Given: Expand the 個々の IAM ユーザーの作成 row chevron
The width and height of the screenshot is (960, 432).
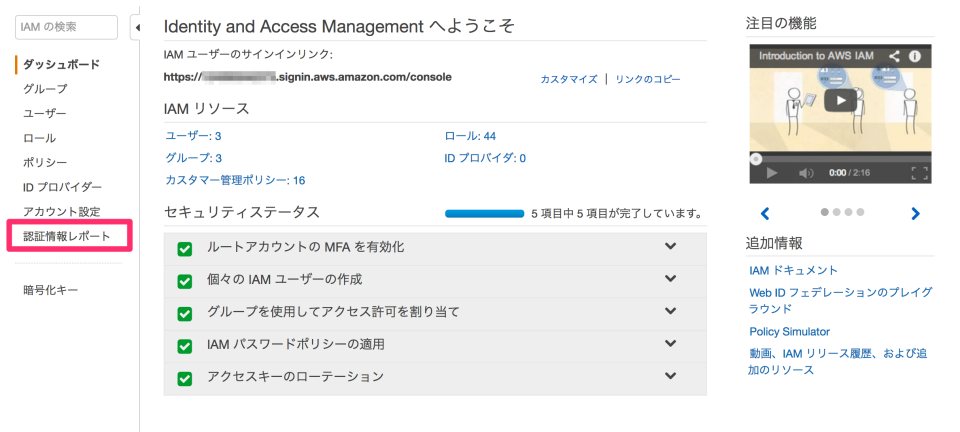Looking at the screenshot, I should pos(671,278).
